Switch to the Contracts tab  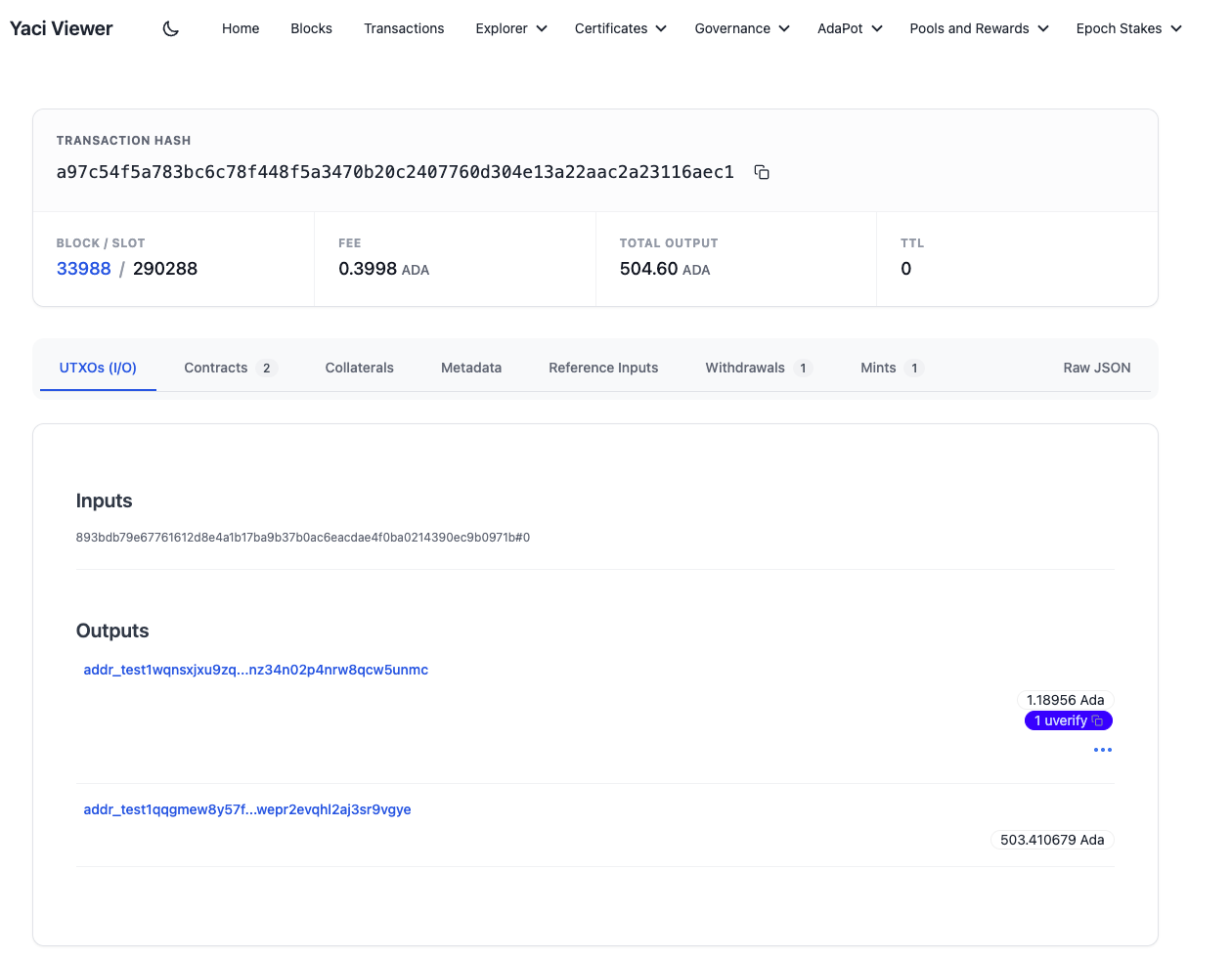click(231, 368)
